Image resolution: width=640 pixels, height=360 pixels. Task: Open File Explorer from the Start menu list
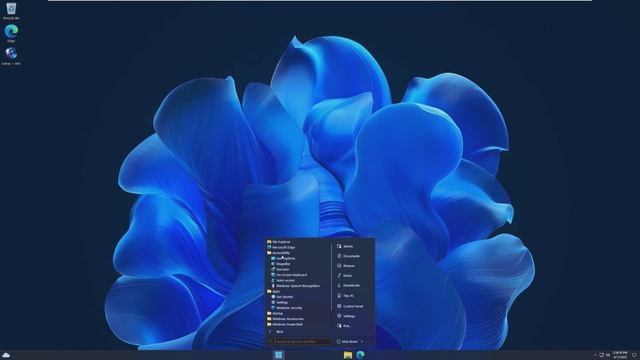pyautogui.click(x=279, y=242)
